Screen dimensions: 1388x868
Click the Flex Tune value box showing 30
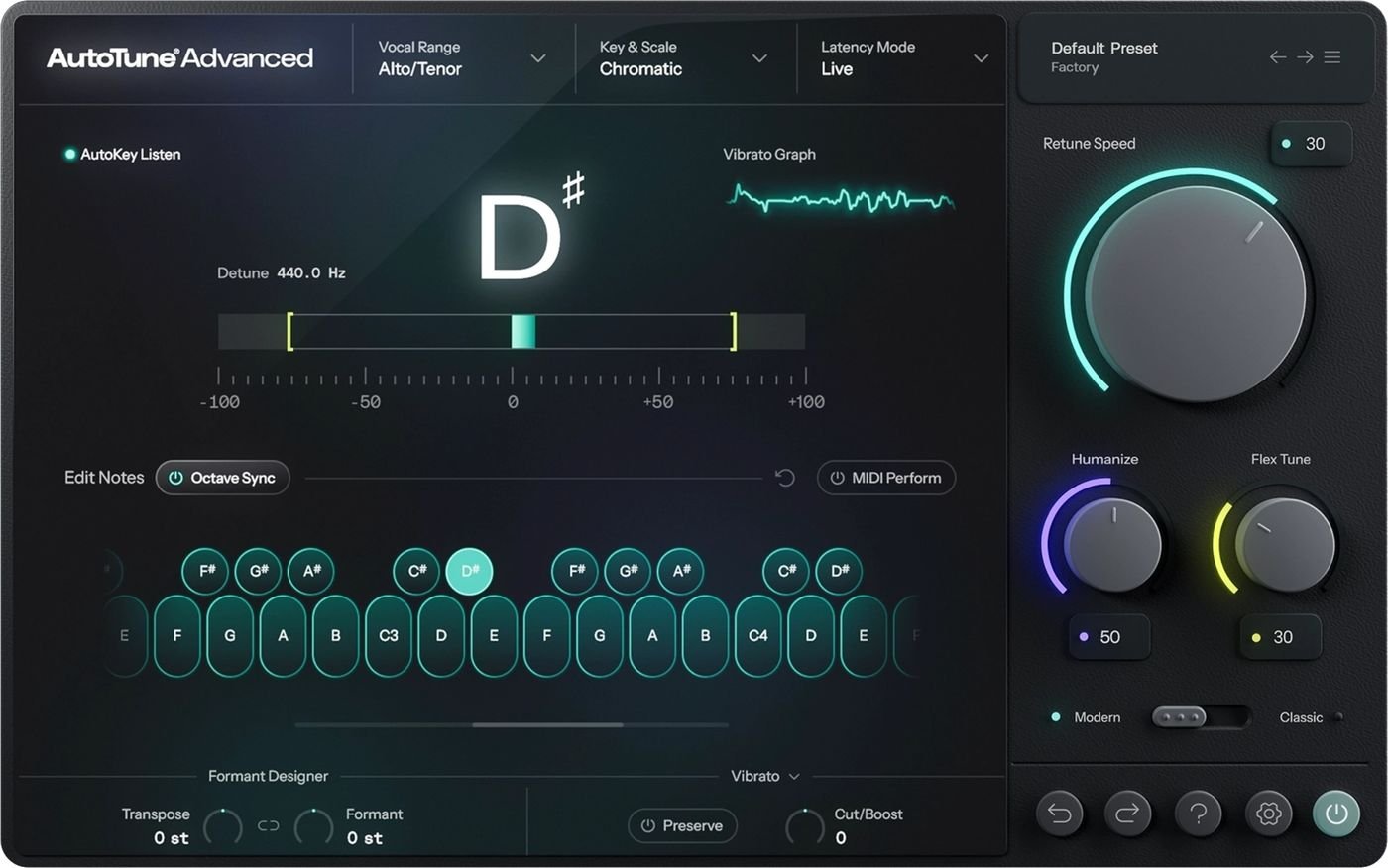tap(1281, 637)
